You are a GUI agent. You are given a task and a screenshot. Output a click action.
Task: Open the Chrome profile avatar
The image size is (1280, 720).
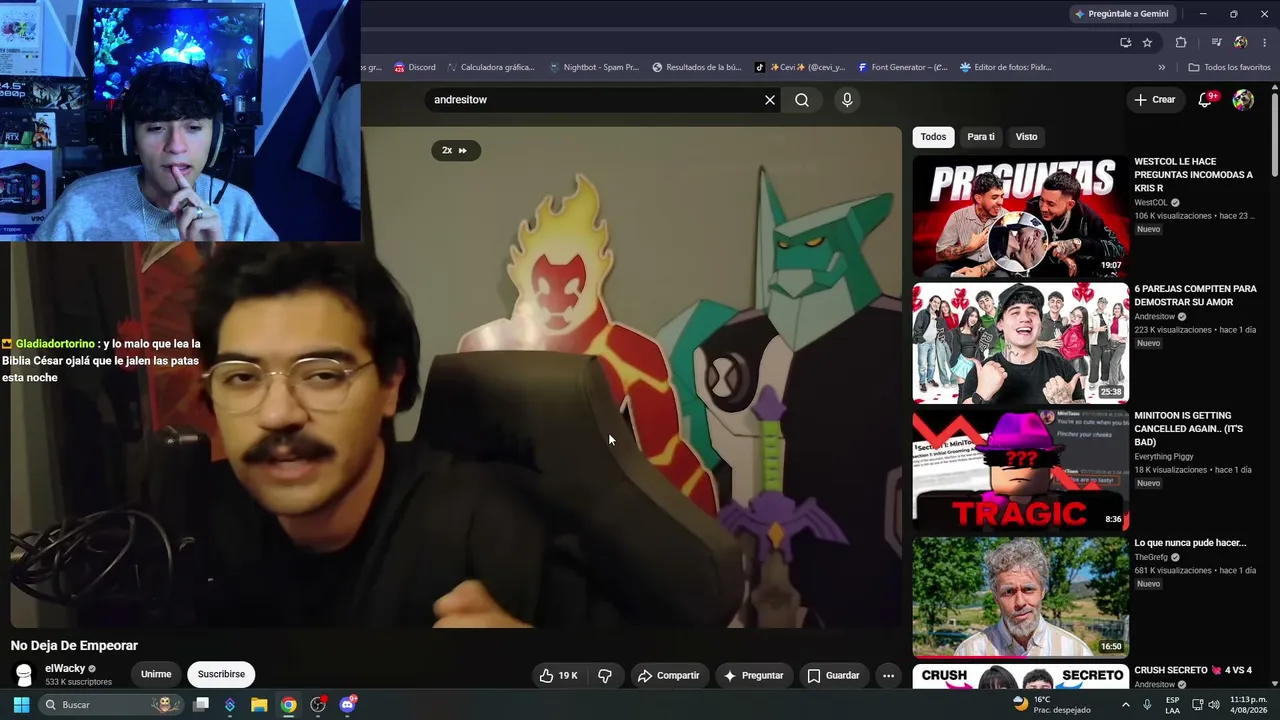[x=1240, y=42]
